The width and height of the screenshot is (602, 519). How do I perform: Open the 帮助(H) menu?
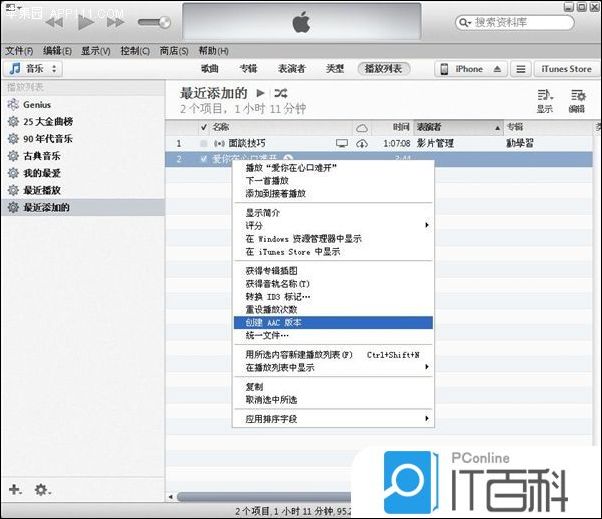pos(213,51)
